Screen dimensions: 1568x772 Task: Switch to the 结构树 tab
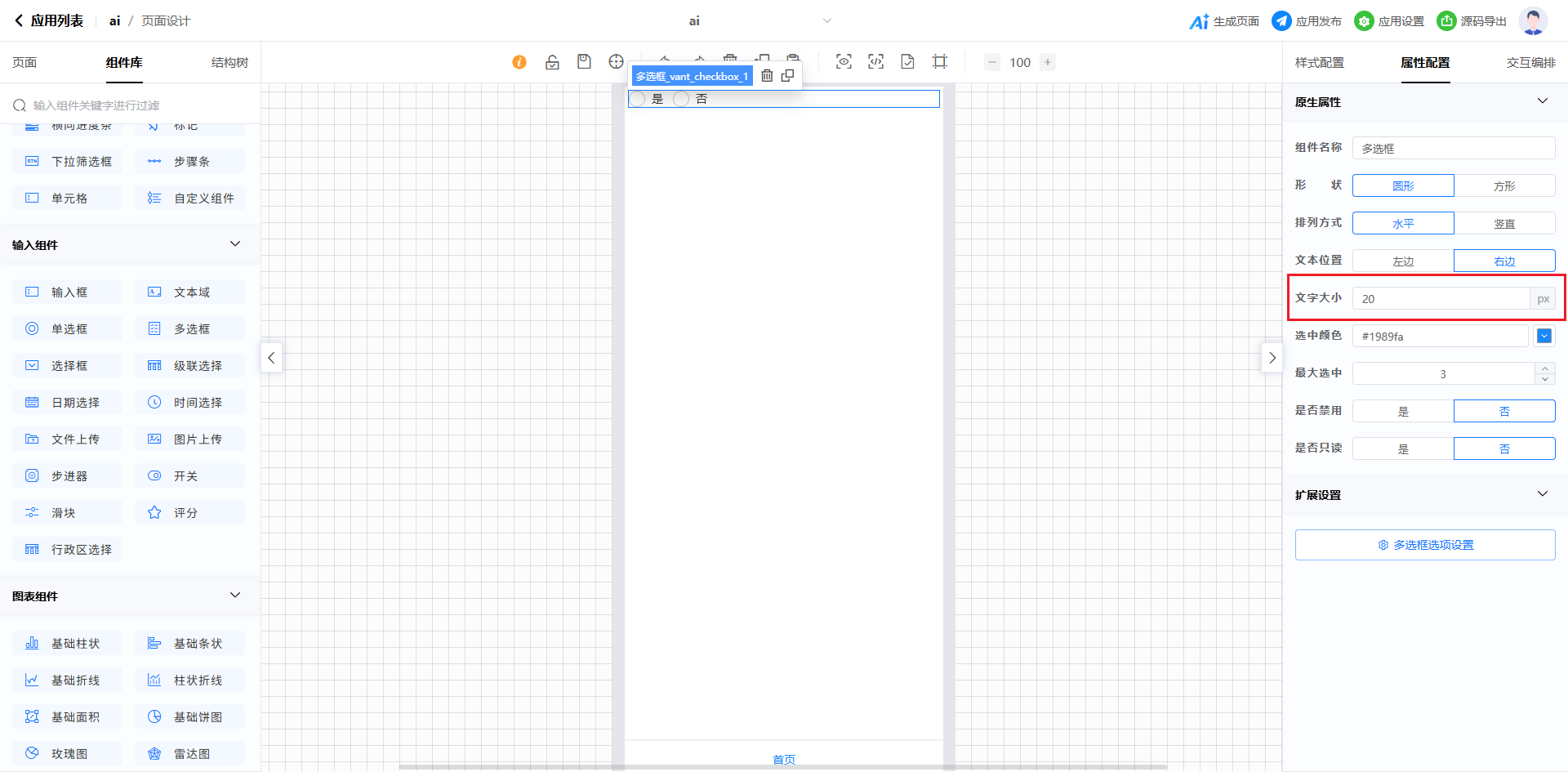point(229,63)
